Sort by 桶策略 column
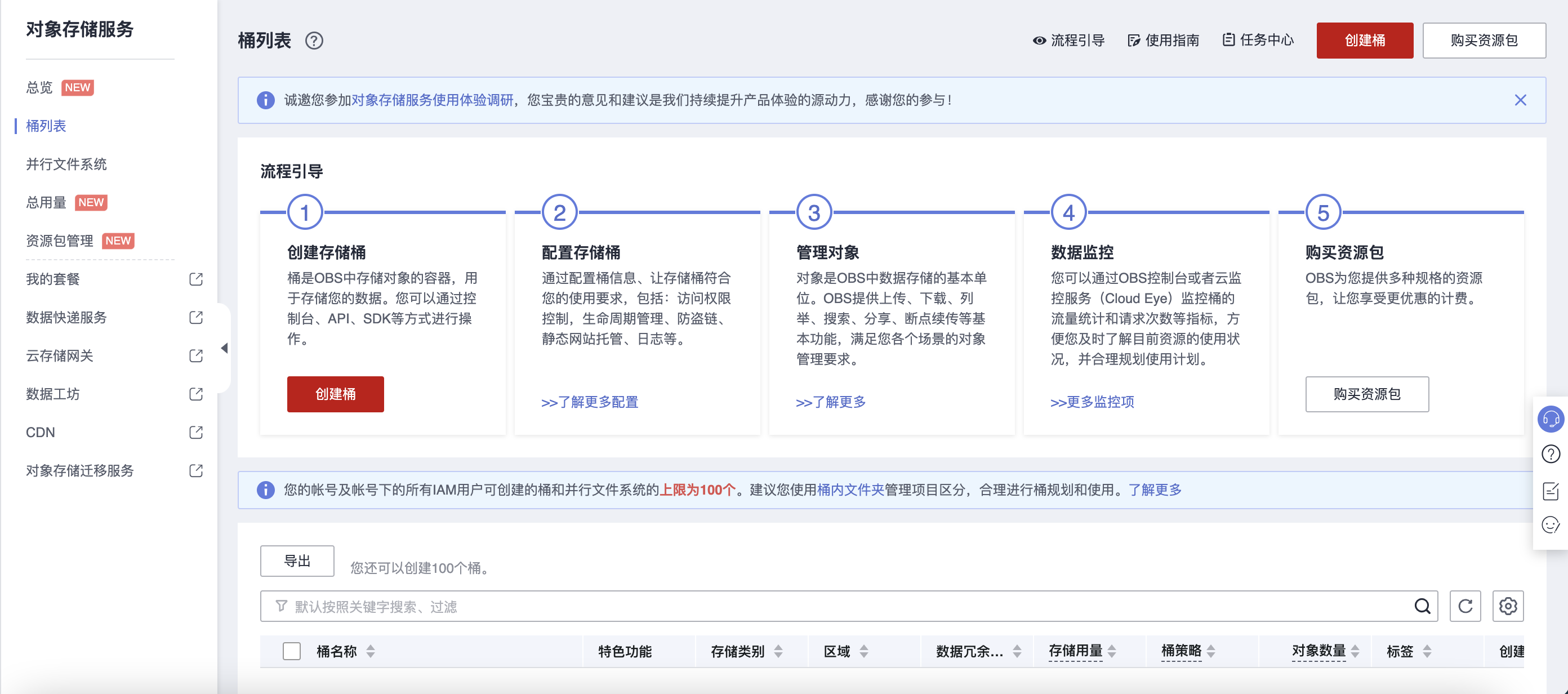This screenshot has width=1568, height=694. tap(1211, 651)
